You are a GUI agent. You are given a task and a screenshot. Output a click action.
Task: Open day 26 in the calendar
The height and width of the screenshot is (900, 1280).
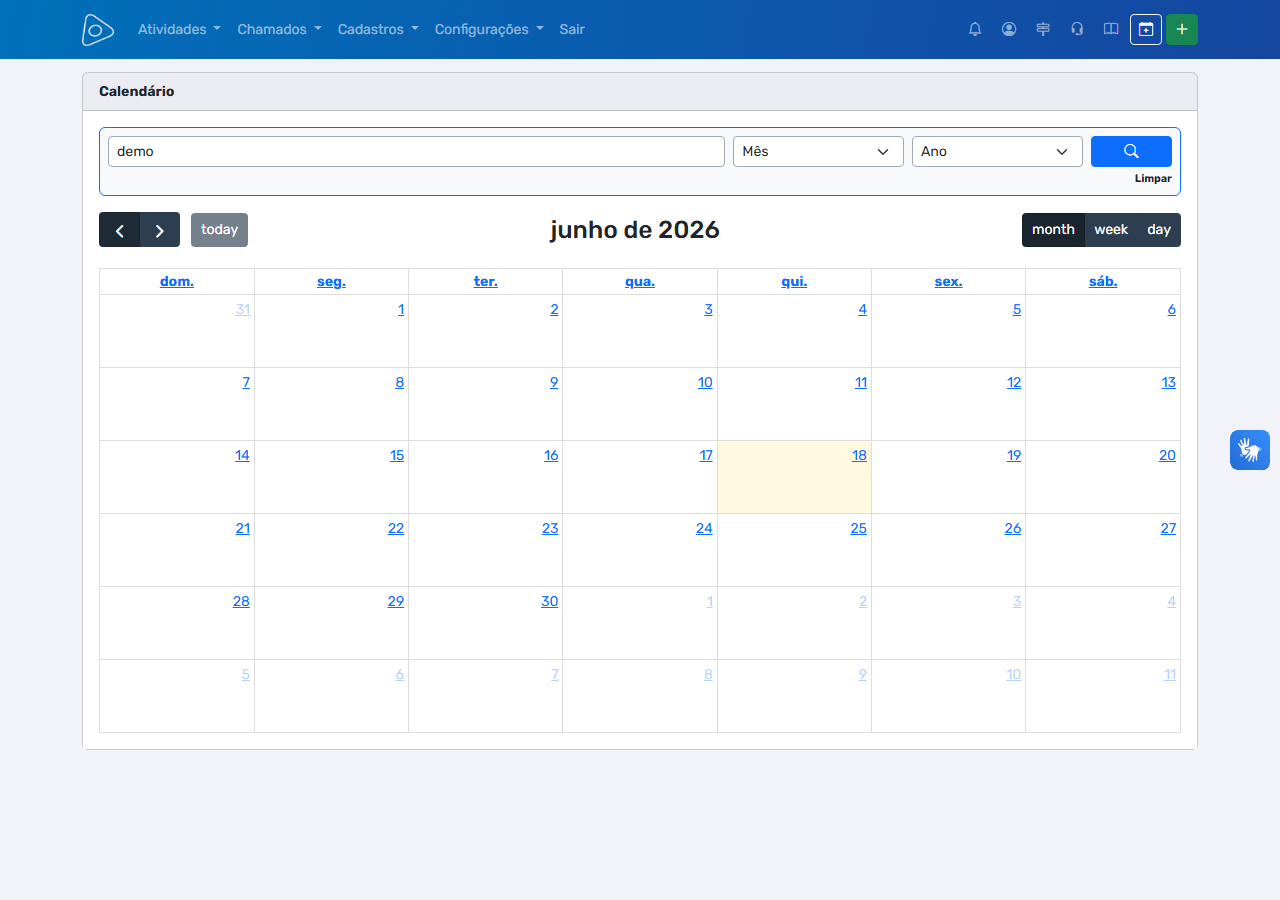coord(1013,529)
